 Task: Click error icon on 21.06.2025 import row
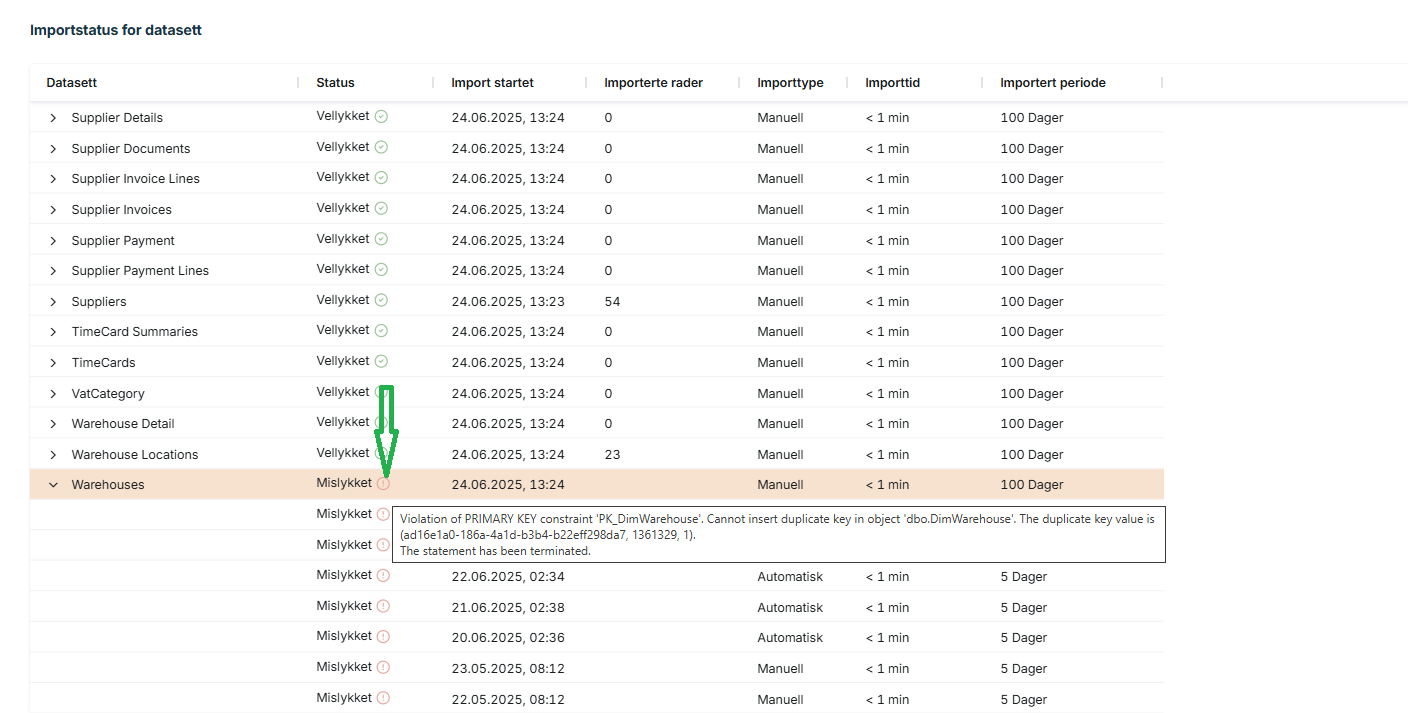point(384,606)
